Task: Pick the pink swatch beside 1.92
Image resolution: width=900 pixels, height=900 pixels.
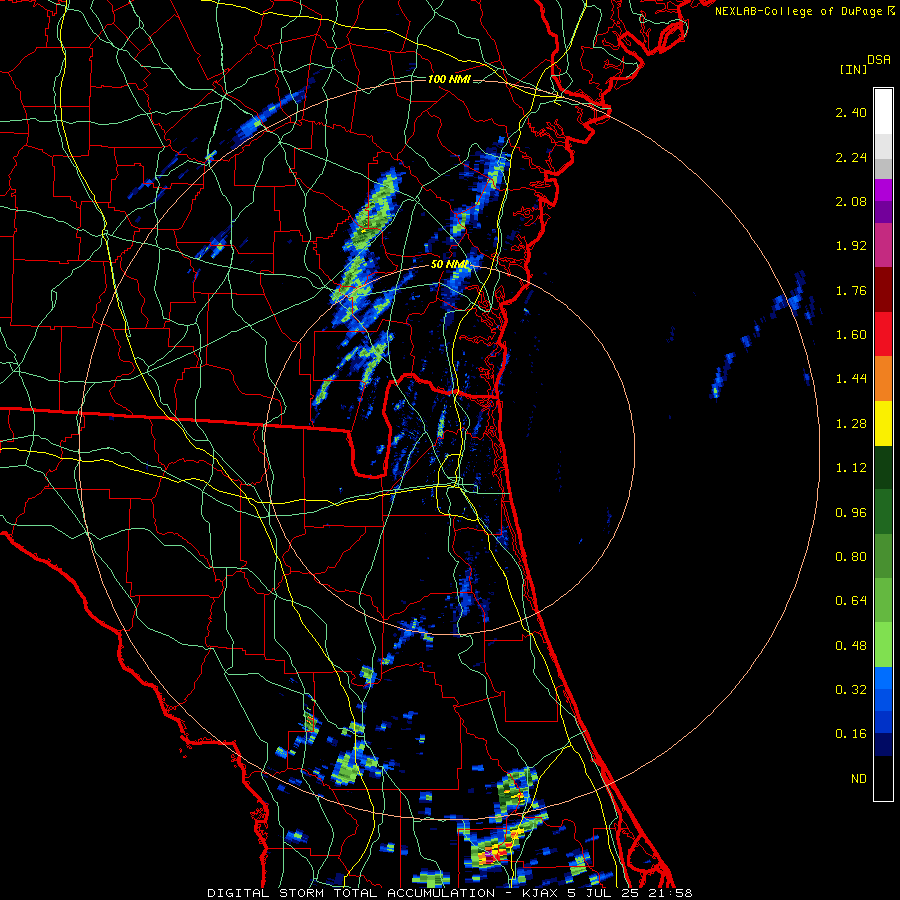Action: 883,246
